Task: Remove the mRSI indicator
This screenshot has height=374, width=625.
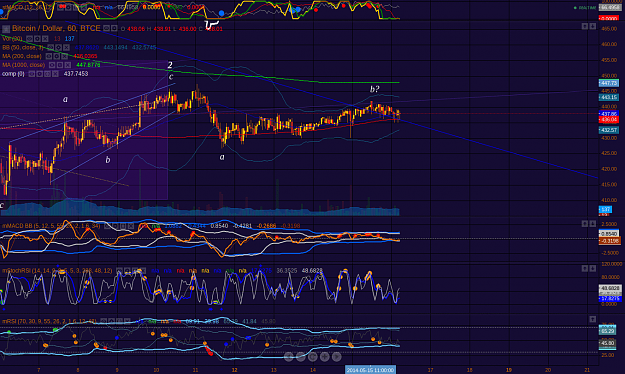Action: [x=128, y=321]
